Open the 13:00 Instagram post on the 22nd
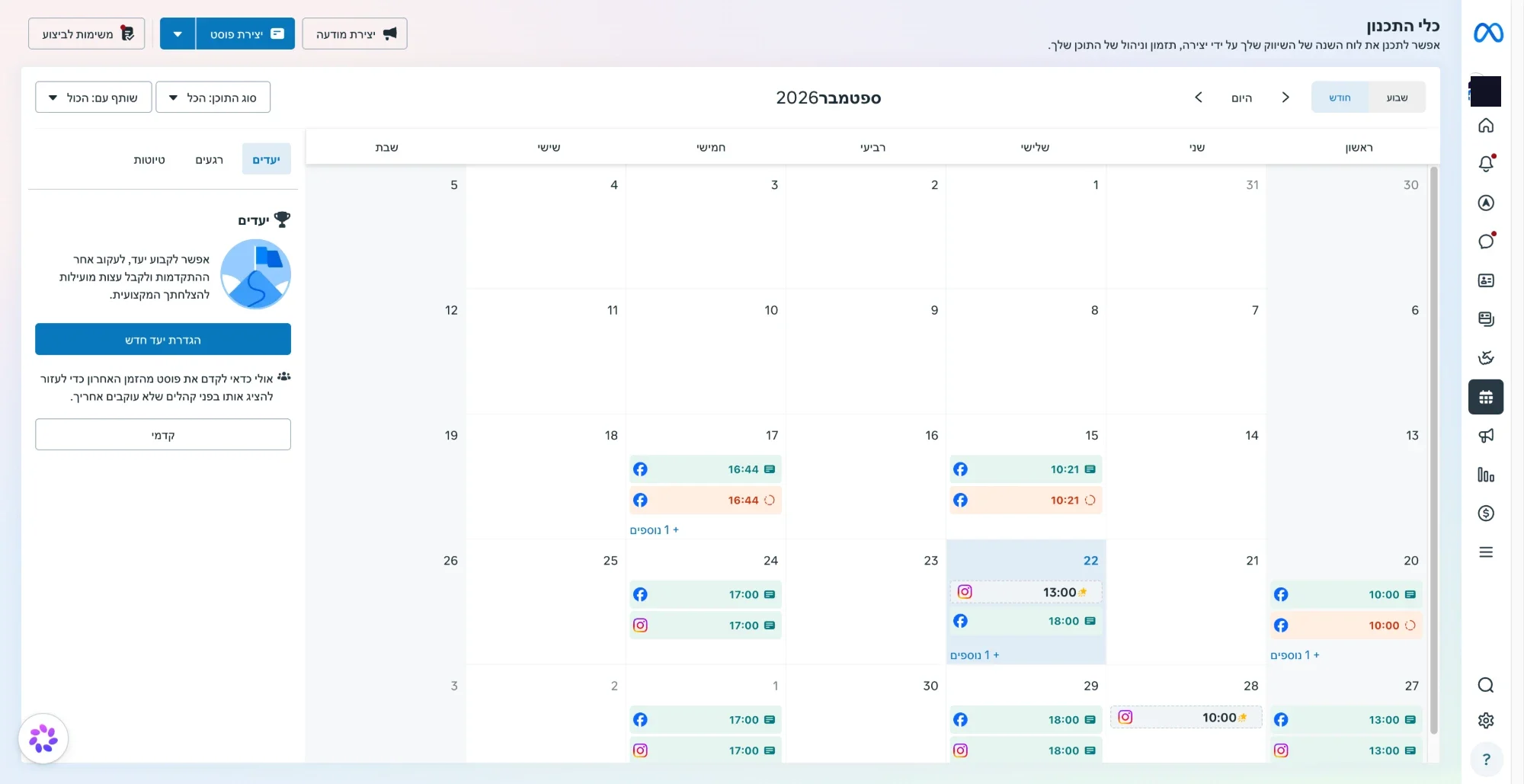Viewport: 1524px width, 784px height. point(1026,592)
